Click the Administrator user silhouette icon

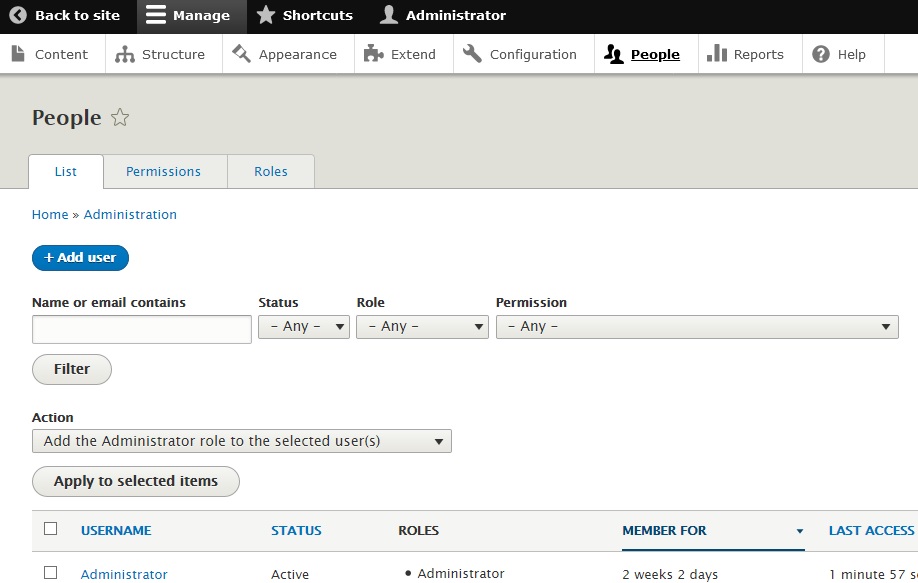tap(389, 16)
